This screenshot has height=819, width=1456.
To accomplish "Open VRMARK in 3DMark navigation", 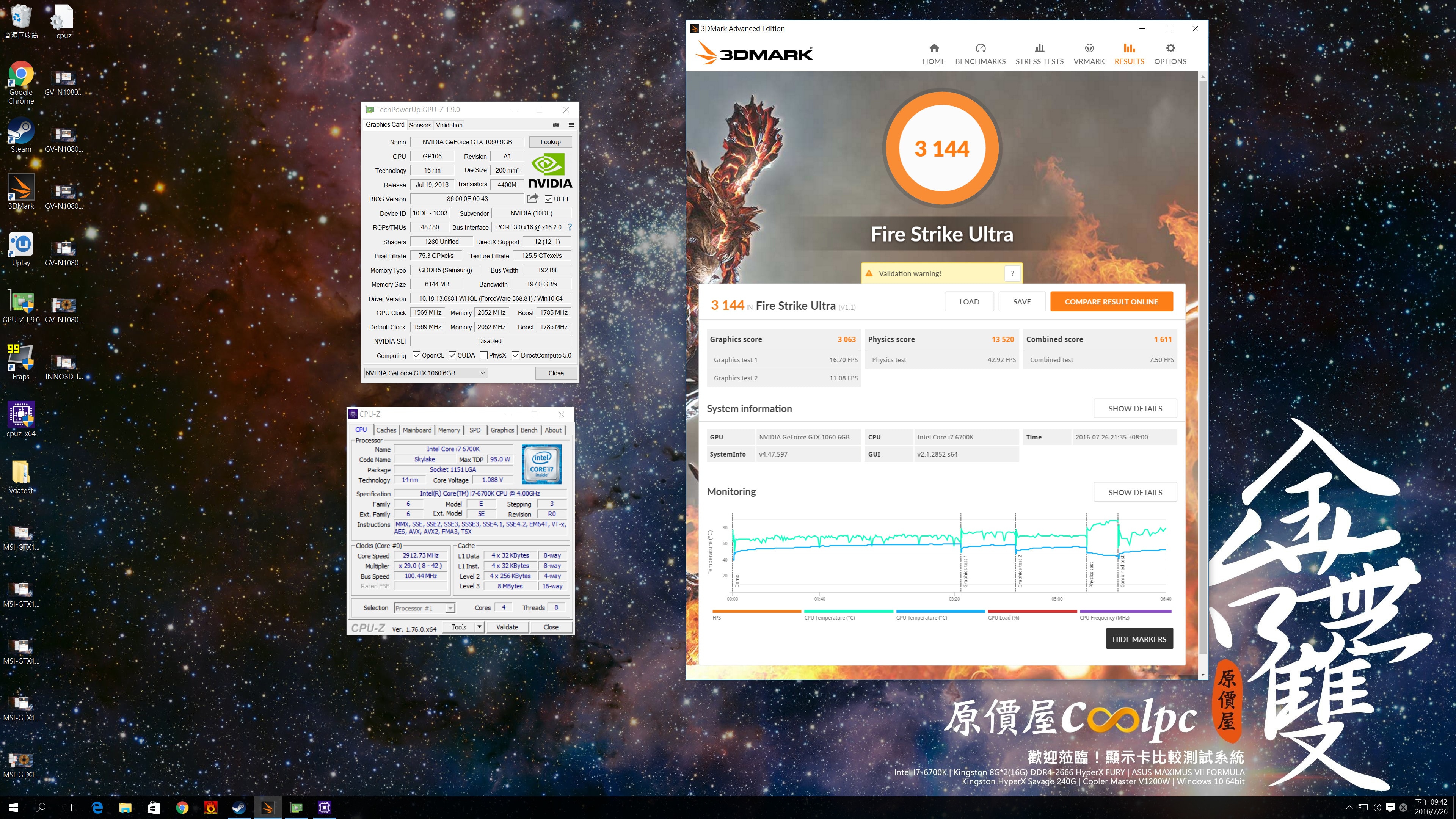I will 1089,54.
